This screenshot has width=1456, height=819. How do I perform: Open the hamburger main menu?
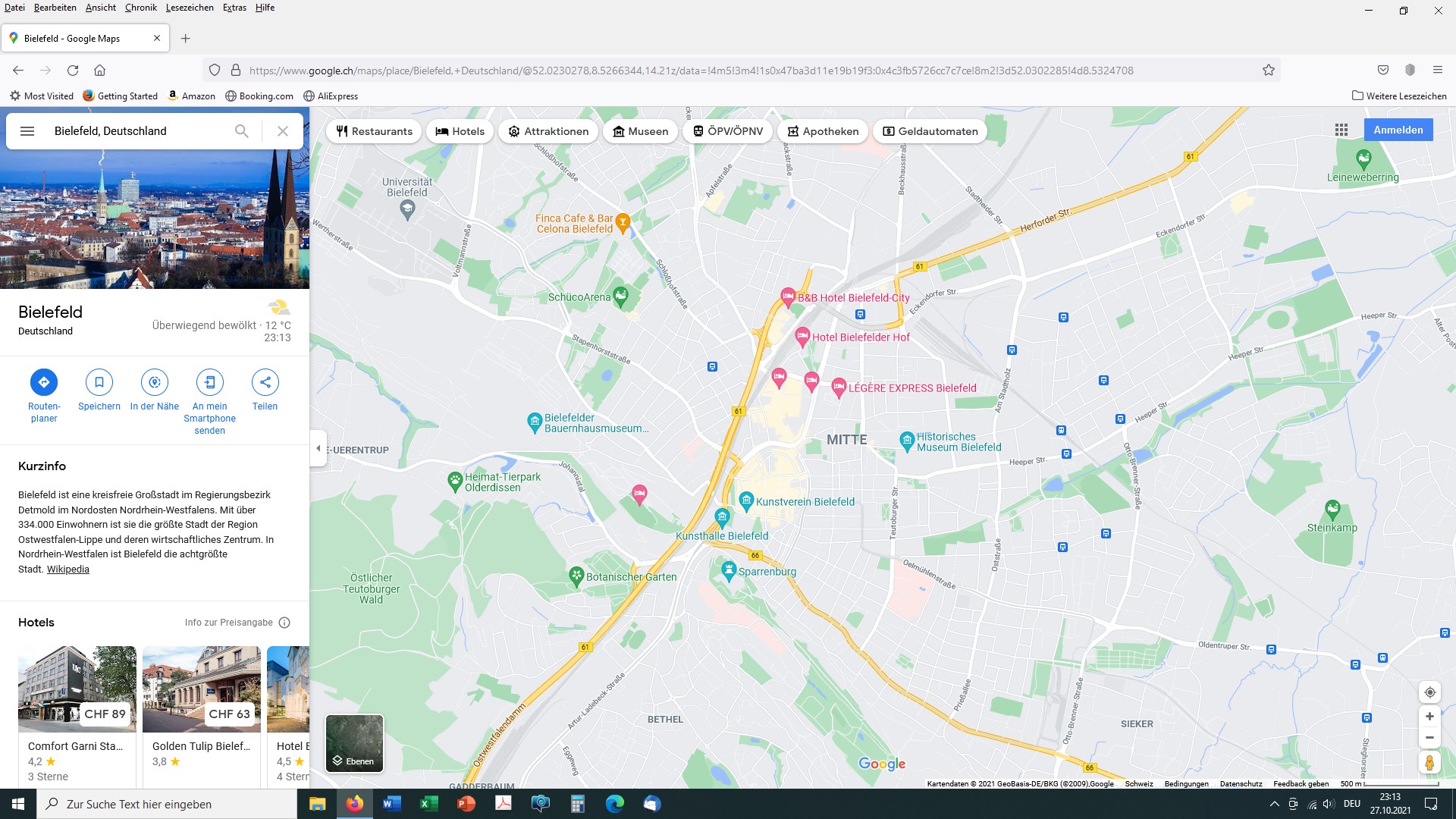pos(27,131)
